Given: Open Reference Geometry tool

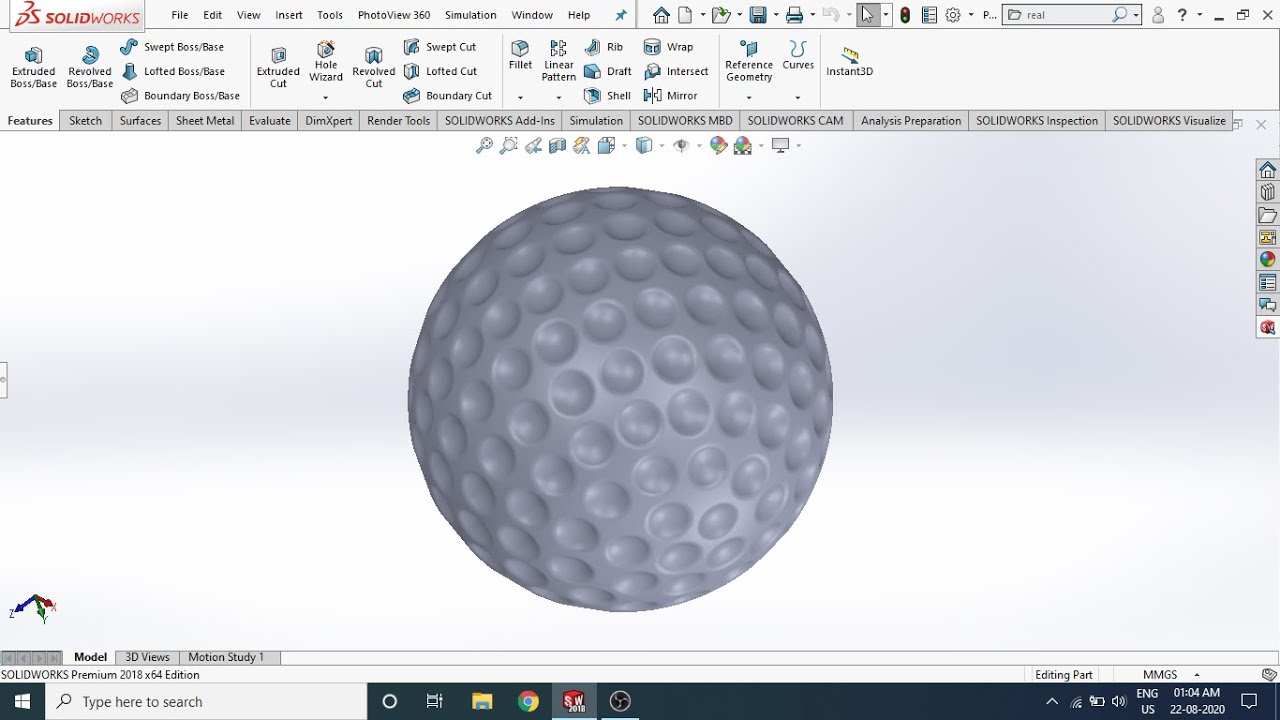Looking at the screenshot, I should point(749,62).
